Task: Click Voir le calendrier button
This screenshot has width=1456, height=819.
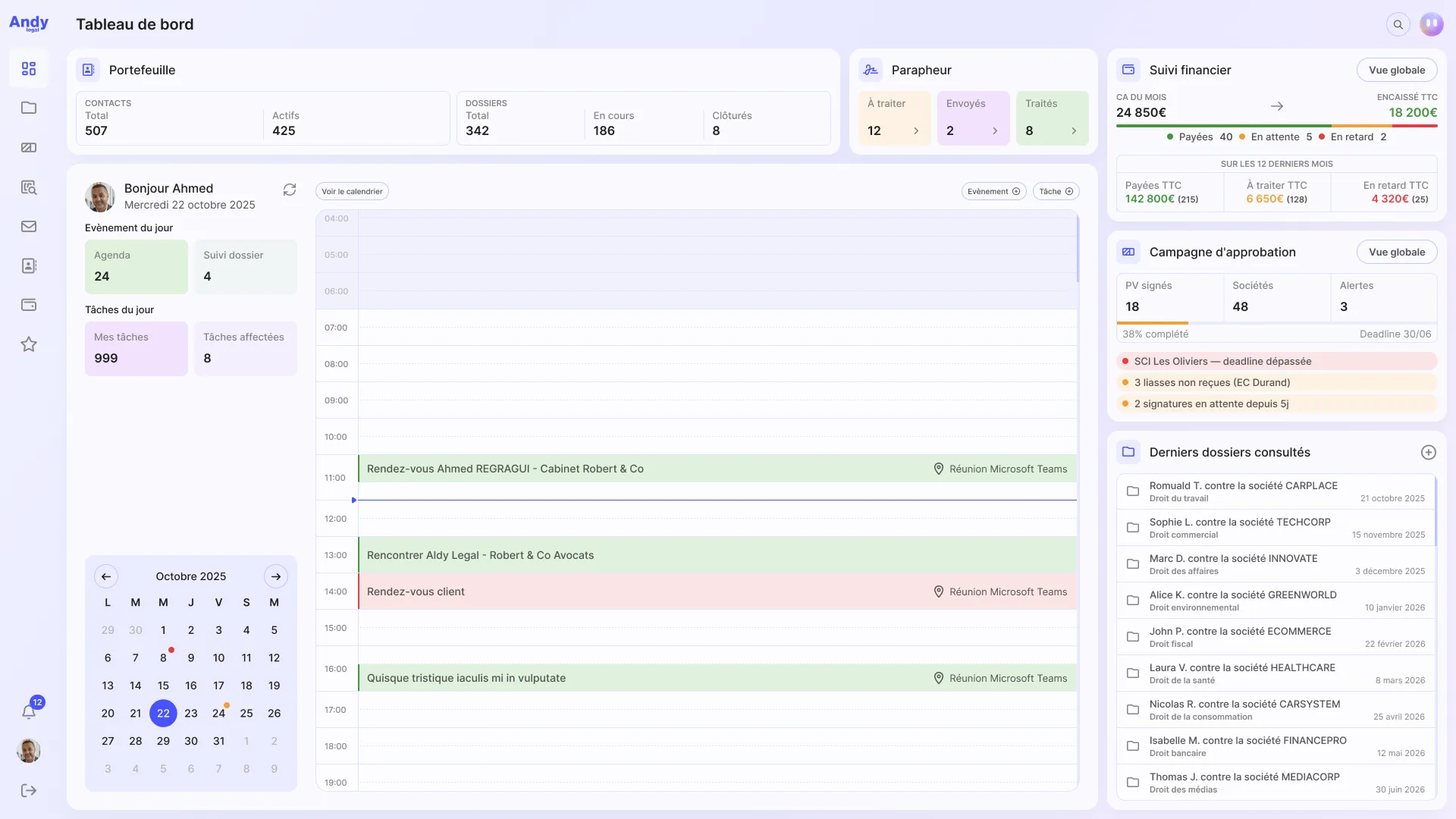Action: [x=352, y=191]
